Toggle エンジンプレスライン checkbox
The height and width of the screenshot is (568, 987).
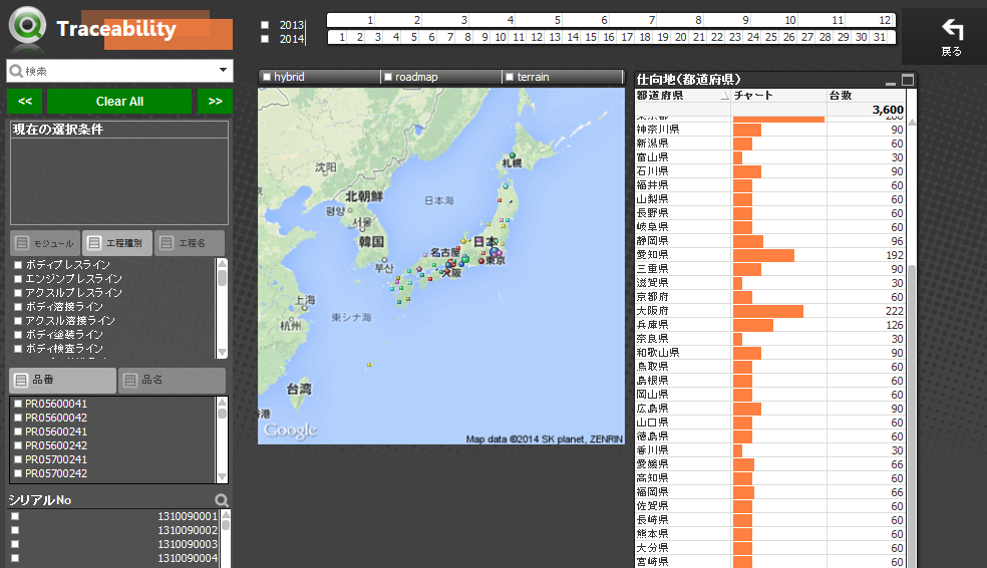click(x=18, y=279)
